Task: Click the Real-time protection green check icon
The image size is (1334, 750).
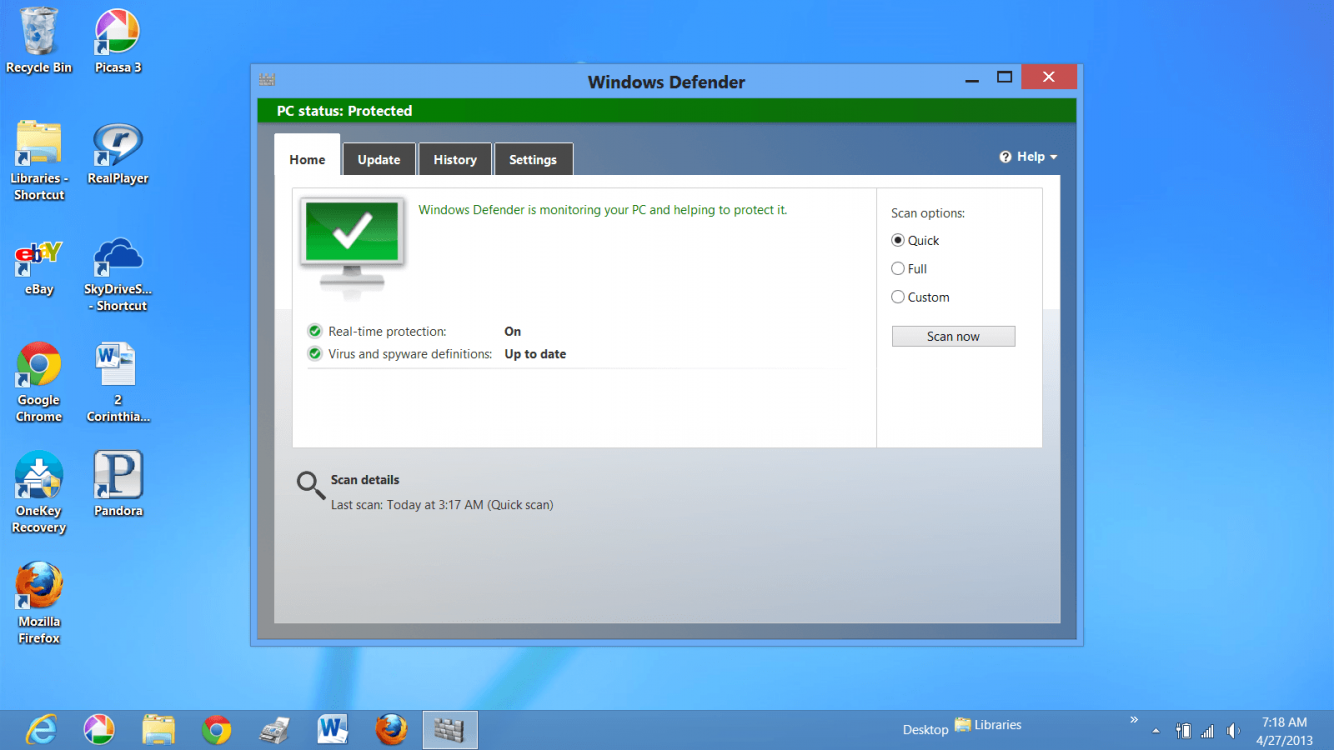Action: click(x=315, y=331)
